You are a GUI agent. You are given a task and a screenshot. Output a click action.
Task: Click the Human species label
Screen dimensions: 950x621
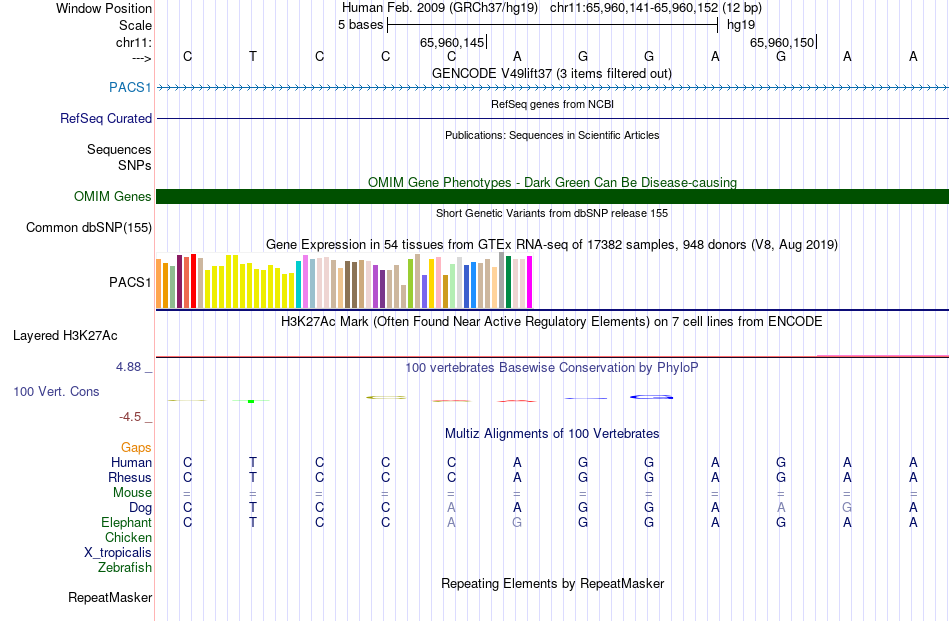coord(131,462)
